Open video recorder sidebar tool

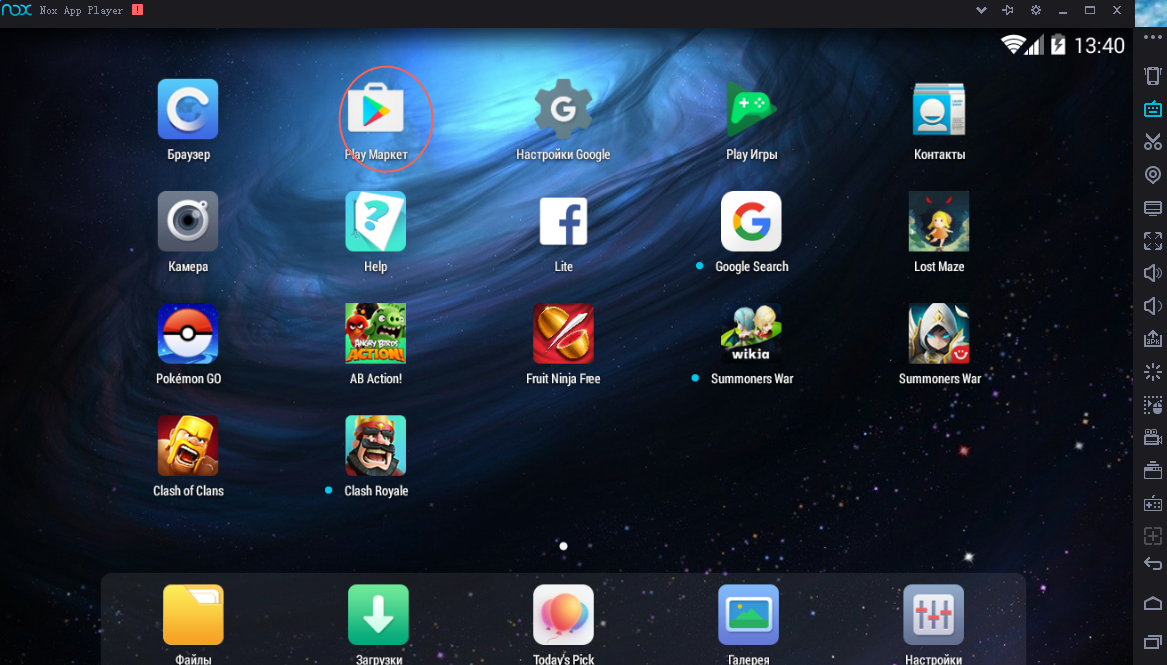[x=1152, y=437]
